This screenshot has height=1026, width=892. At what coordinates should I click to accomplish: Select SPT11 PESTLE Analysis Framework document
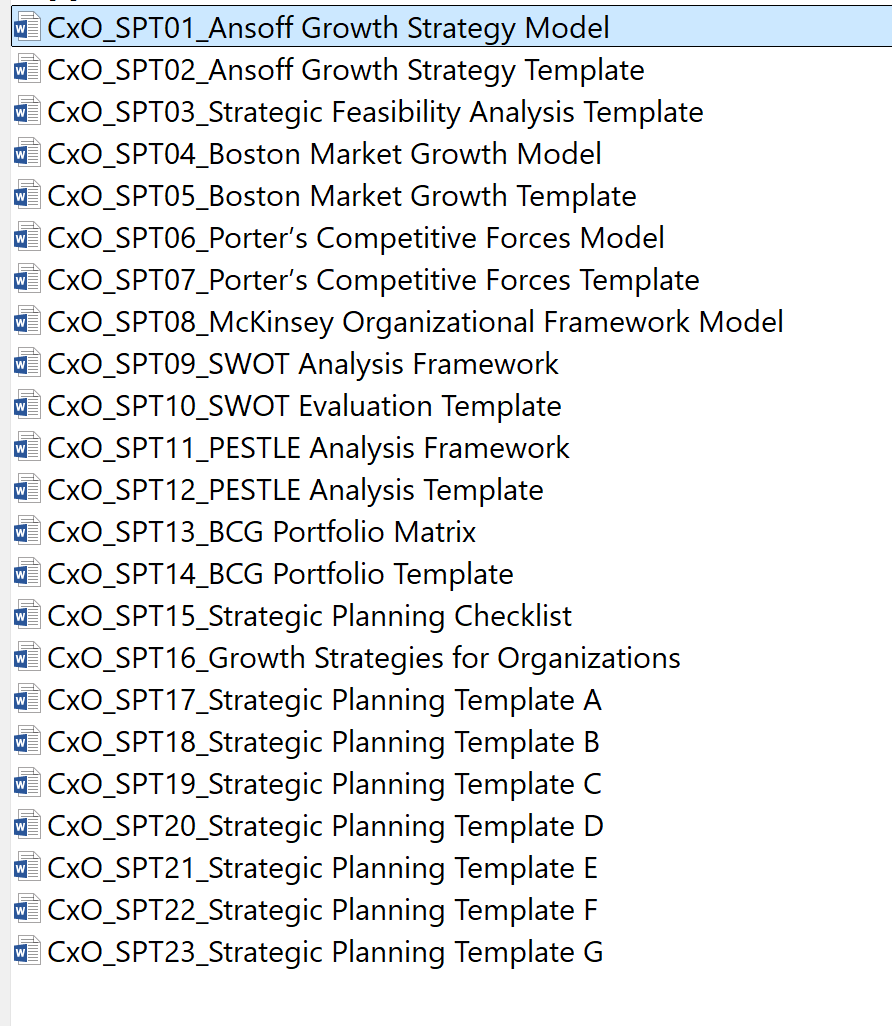tap(308, 448)
